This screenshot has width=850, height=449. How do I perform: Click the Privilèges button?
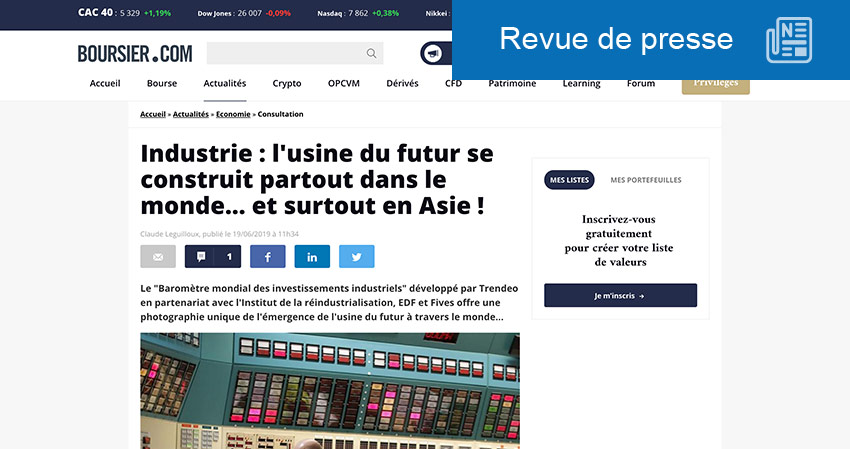(715, 84)
